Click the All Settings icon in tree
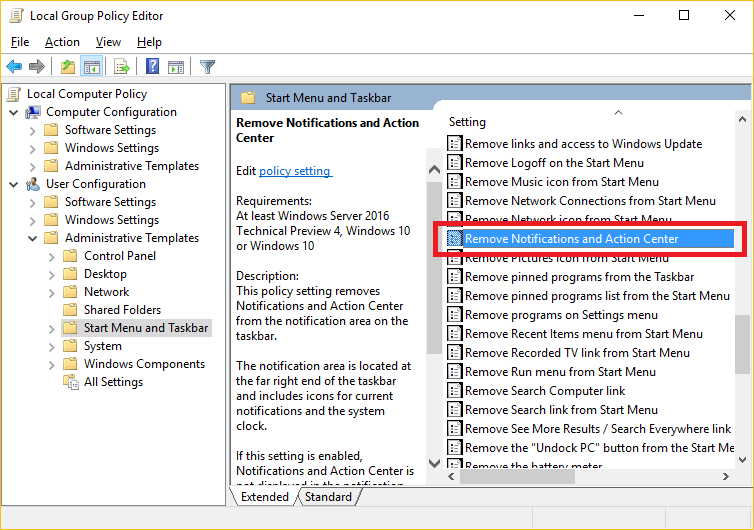This screenshot has width=754, height=530. tap(71, 382)
